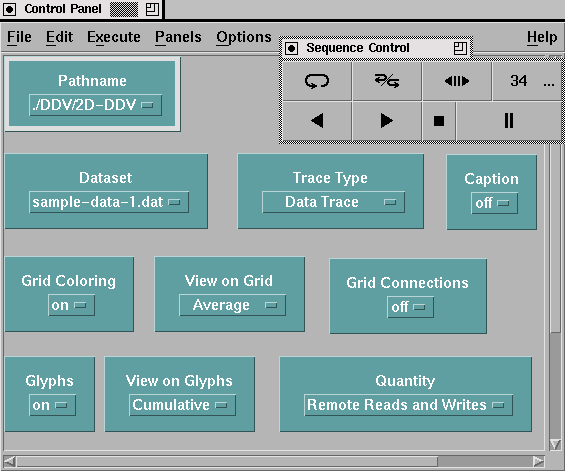Open the frame counter showing 34

point(526,81)
